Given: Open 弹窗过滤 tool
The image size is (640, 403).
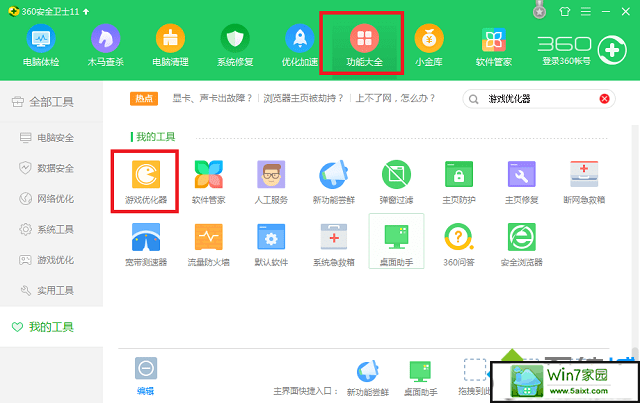Looking at the screenshot, I should click(x=396, y=182).
